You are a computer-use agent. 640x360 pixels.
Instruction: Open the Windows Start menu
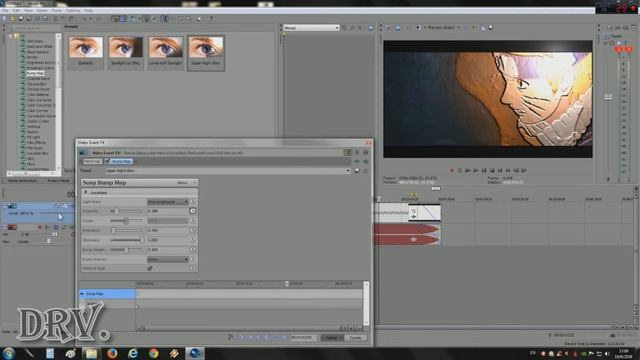(9, 353)
